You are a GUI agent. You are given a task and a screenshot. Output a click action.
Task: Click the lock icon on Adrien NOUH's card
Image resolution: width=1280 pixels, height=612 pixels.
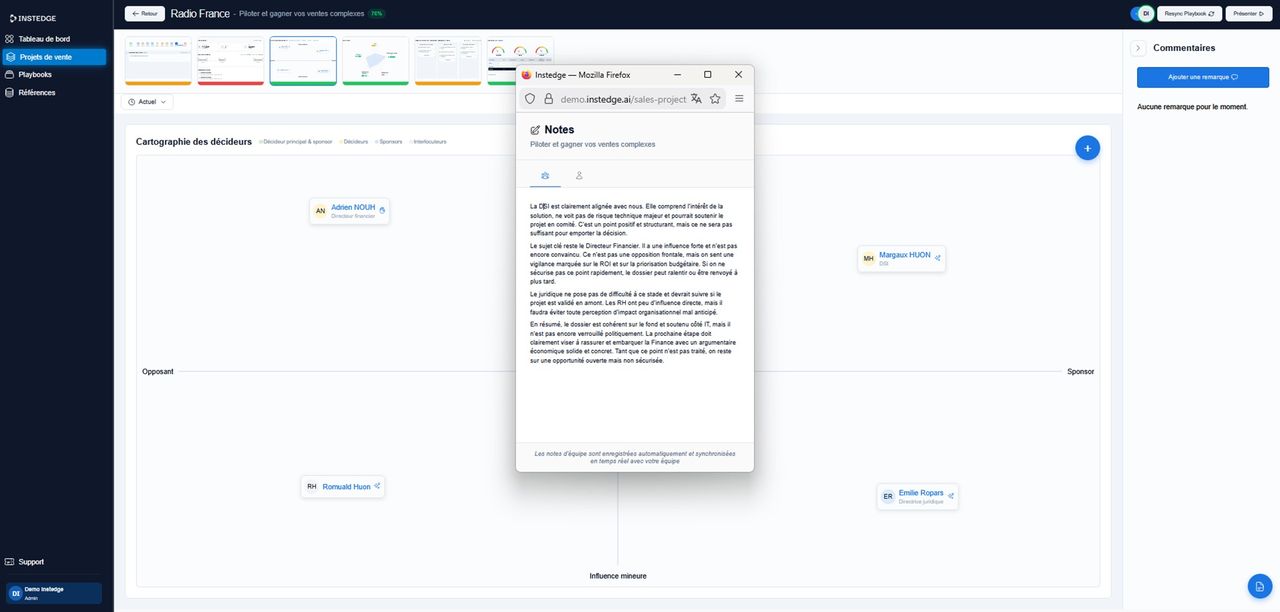click(380, 208)
